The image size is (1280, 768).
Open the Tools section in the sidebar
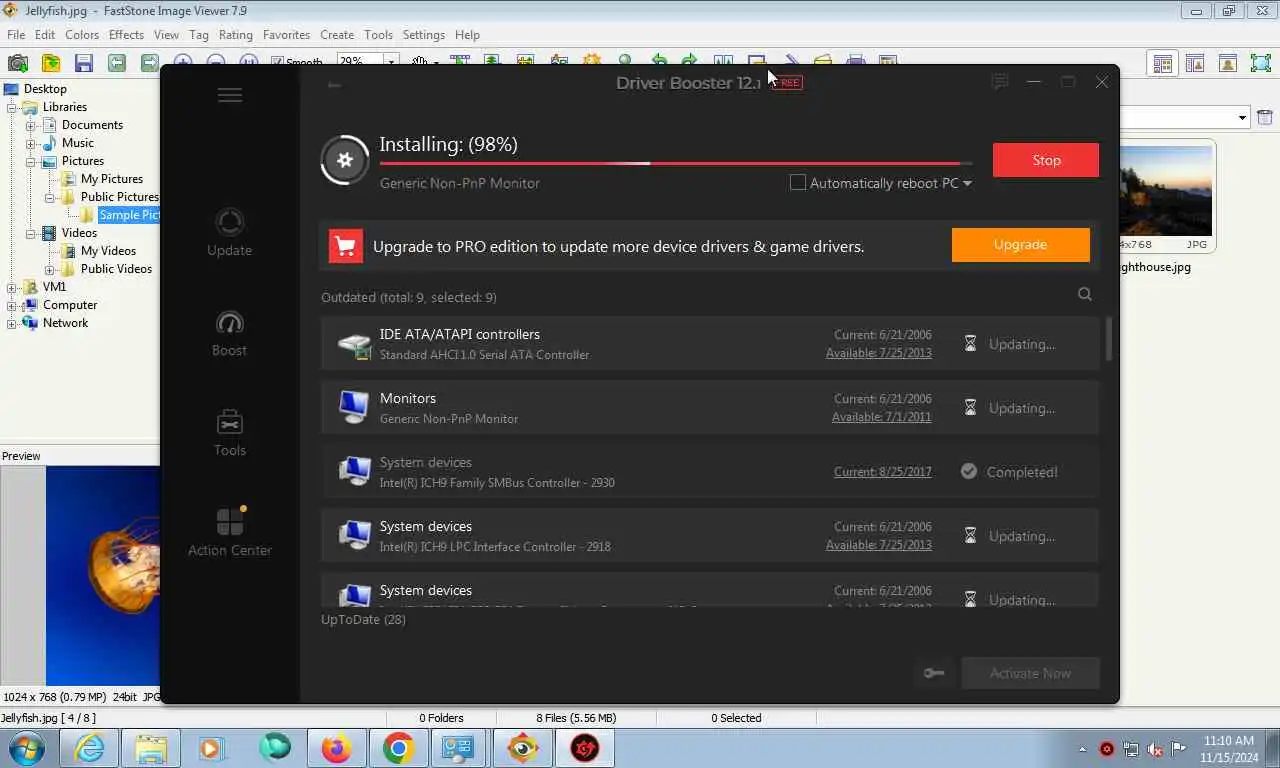[x=229, y=433]
